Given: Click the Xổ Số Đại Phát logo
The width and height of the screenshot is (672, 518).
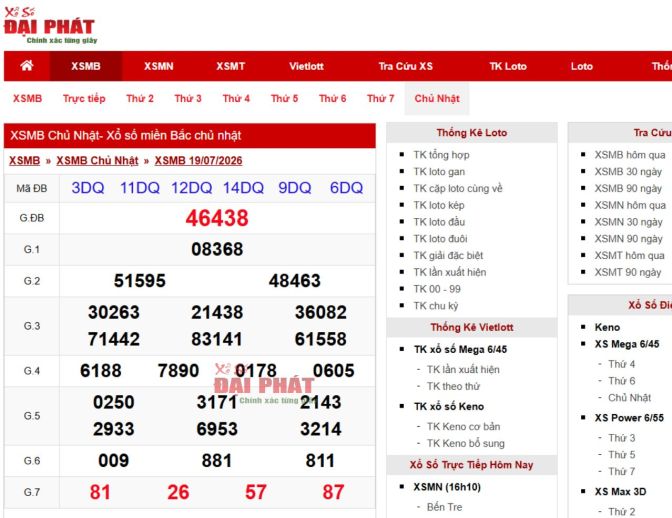Looking at the screenshot, I should [50, 25].
